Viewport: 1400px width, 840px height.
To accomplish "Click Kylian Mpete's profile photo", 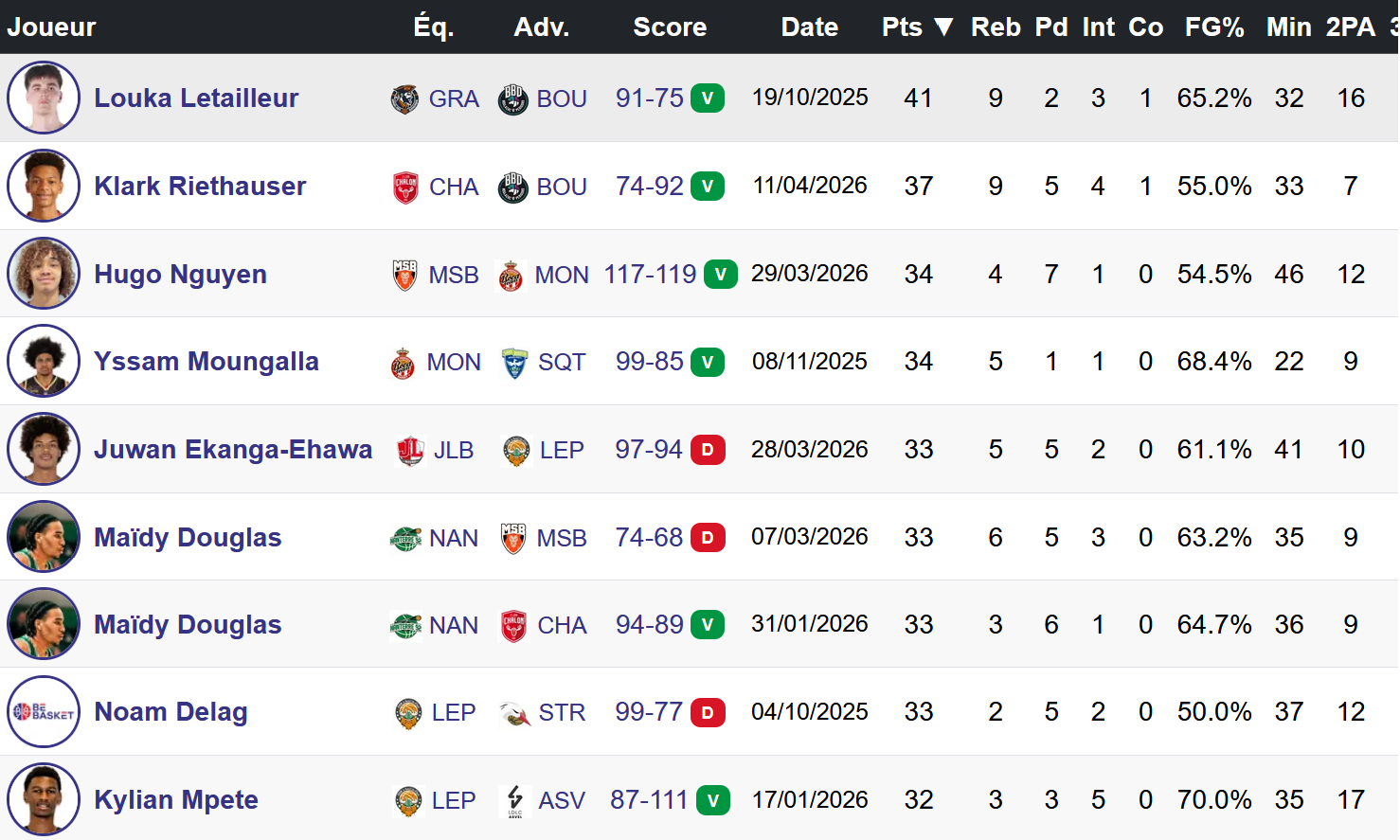I will tap(44, 799).
